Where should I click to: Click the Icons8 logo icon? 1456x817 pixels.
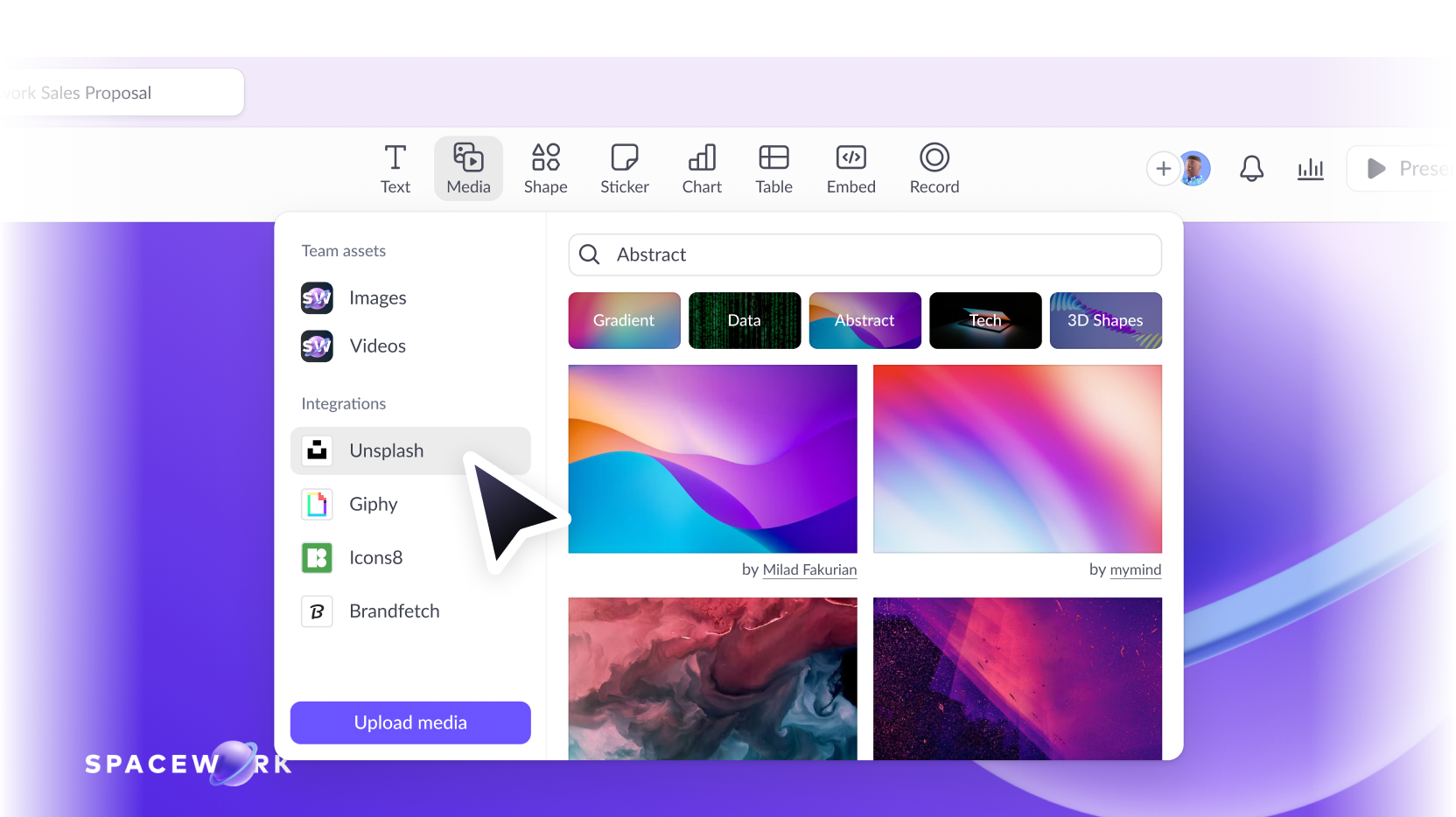tap(317, 558)
